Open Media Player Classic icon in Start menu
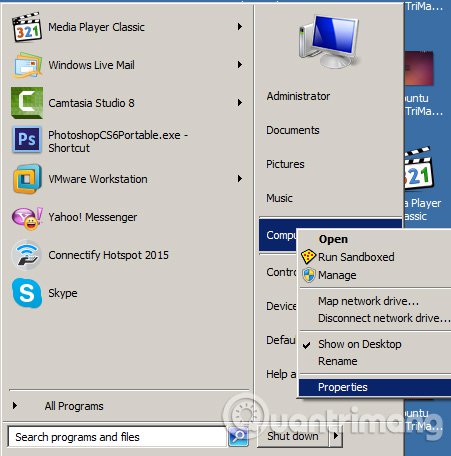 27,27
